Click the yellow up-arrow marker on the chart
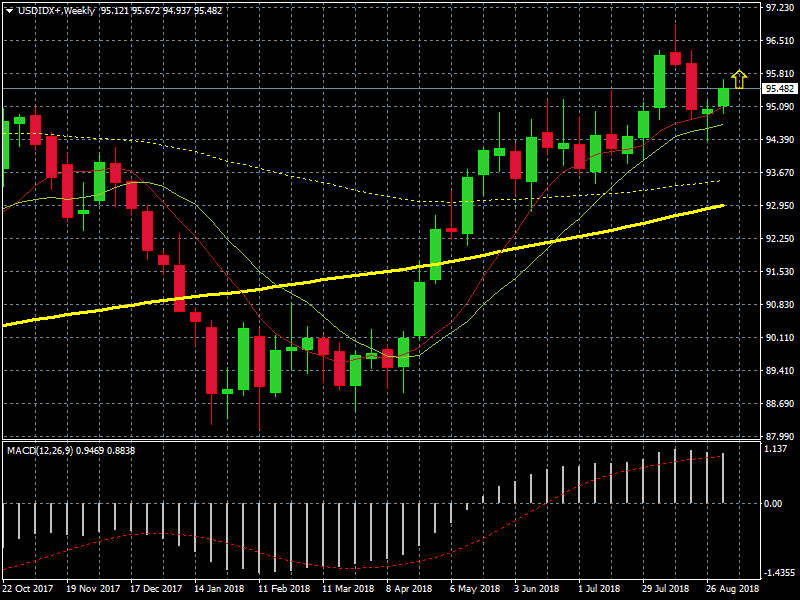Viewport: 800px width, 600px height. pyautogui.click(x=739, y=79)
